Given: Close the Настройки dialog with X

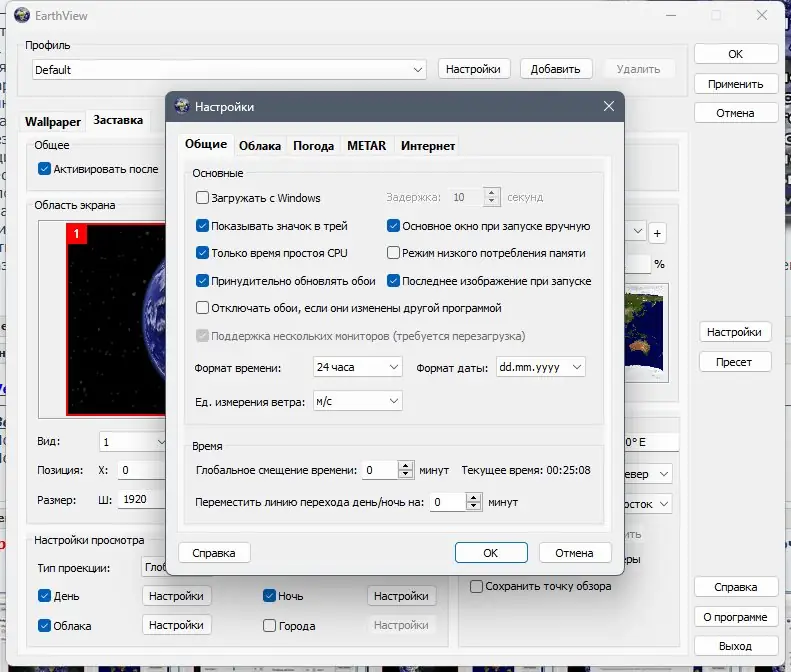Looking at the screenshot, I should (x=609, y=106).
